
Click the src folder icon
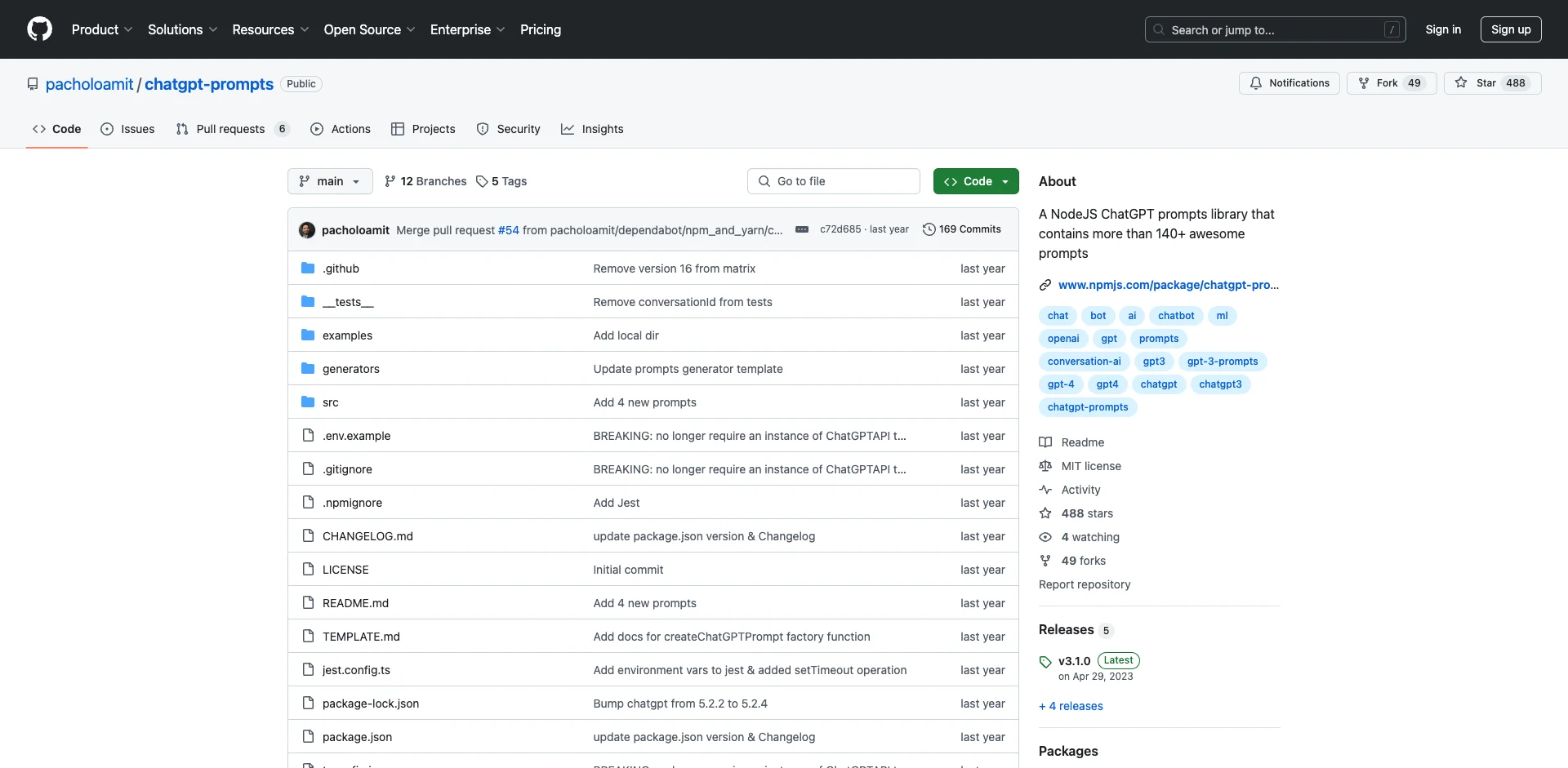308,402
